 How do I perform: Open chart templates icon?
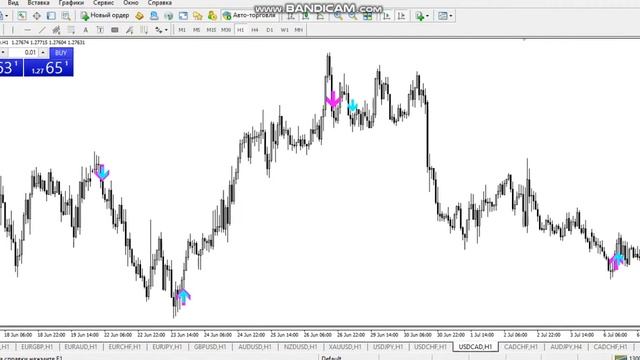click(x=443, y=16)
